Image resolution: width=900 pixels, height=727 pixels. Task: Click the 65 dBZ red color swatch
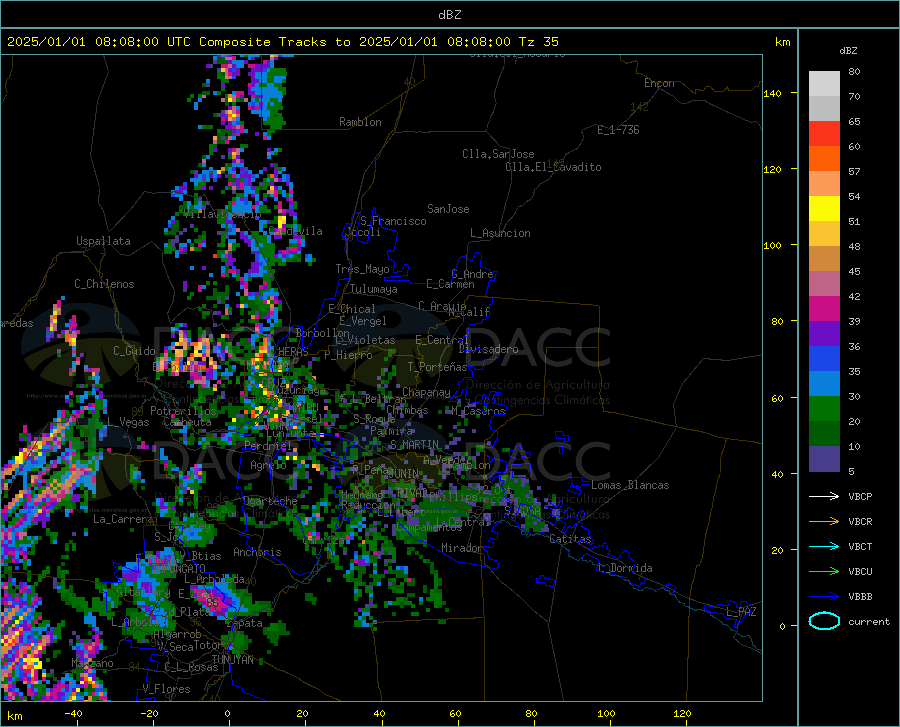[824, 134]
